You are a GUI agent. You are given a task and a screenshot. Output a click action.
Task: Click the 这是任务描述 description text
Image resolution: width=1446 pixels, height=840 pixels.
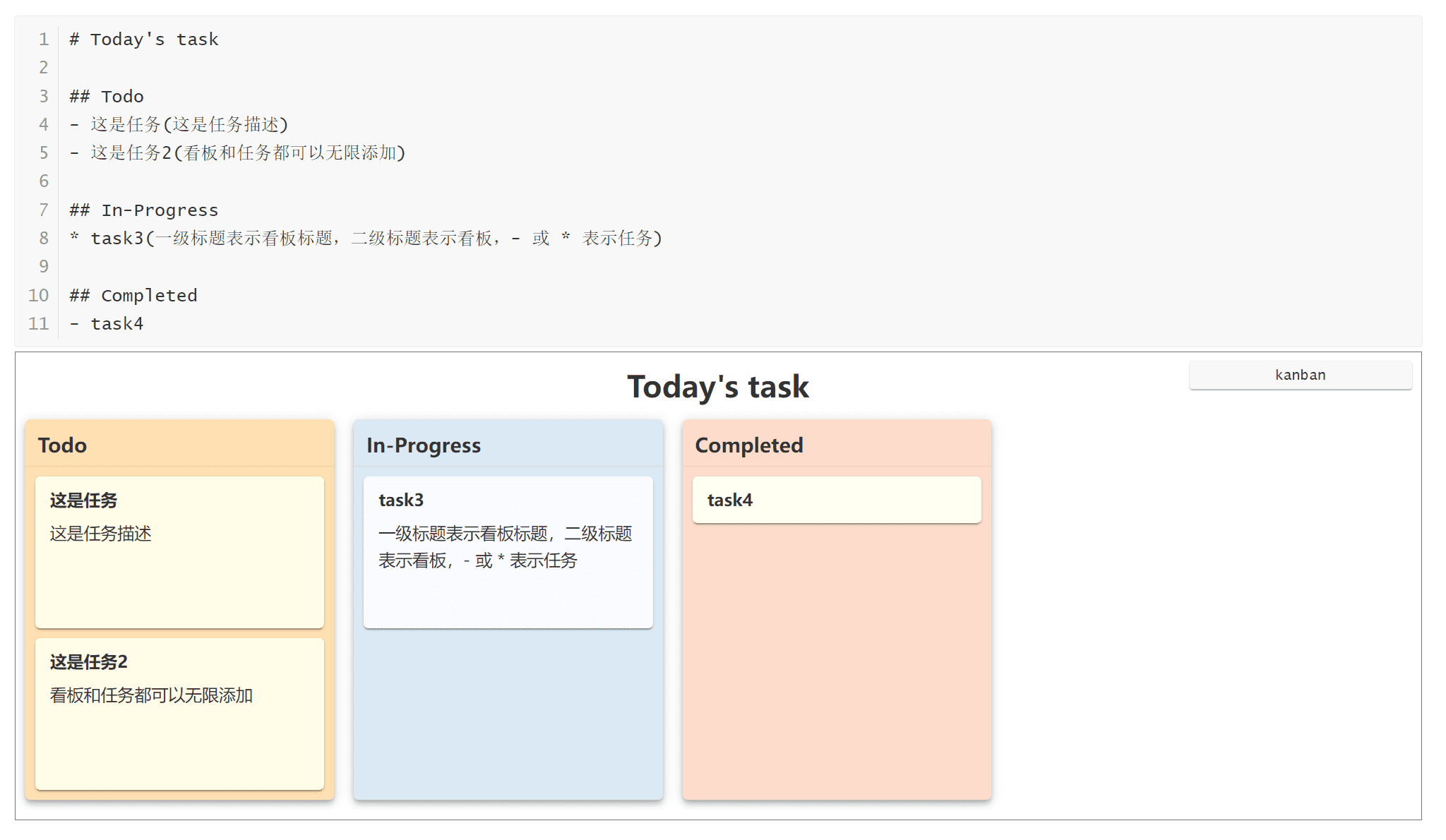coord(100,534)
